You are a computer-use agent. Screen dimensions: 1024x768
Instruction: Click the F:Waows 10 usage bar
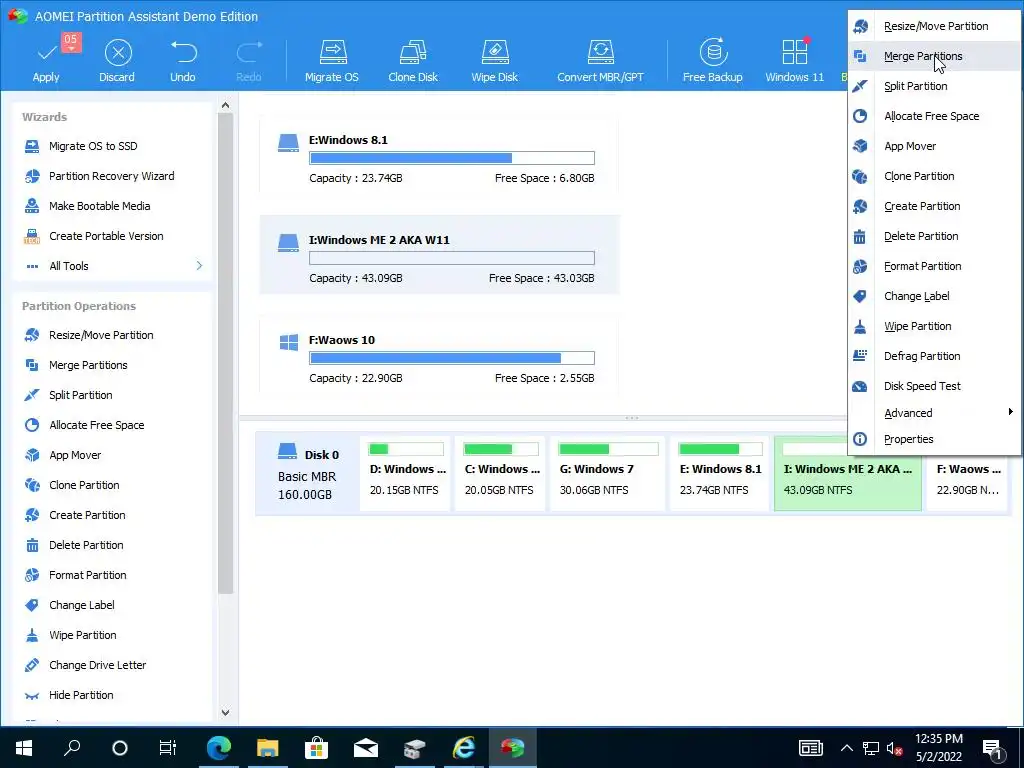pyautogui.click(x=452, y=358)
